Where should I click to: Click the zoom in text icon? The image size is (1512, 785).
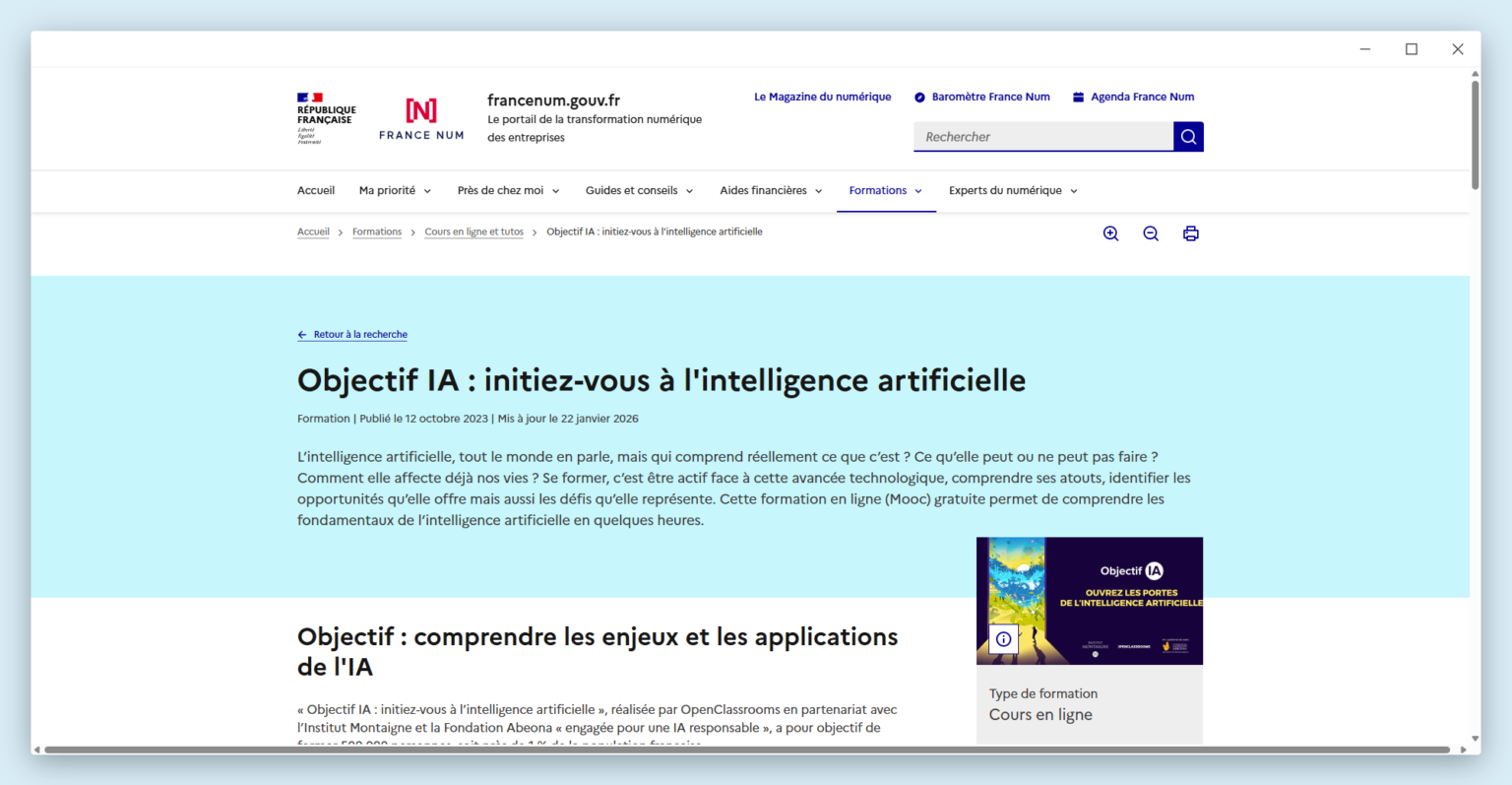pos(1111,233)
